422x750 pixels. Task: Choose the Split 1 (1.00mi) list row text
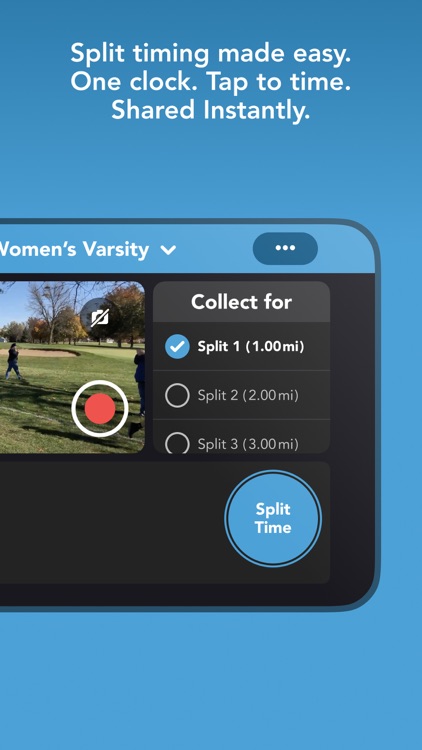point(251,347)
